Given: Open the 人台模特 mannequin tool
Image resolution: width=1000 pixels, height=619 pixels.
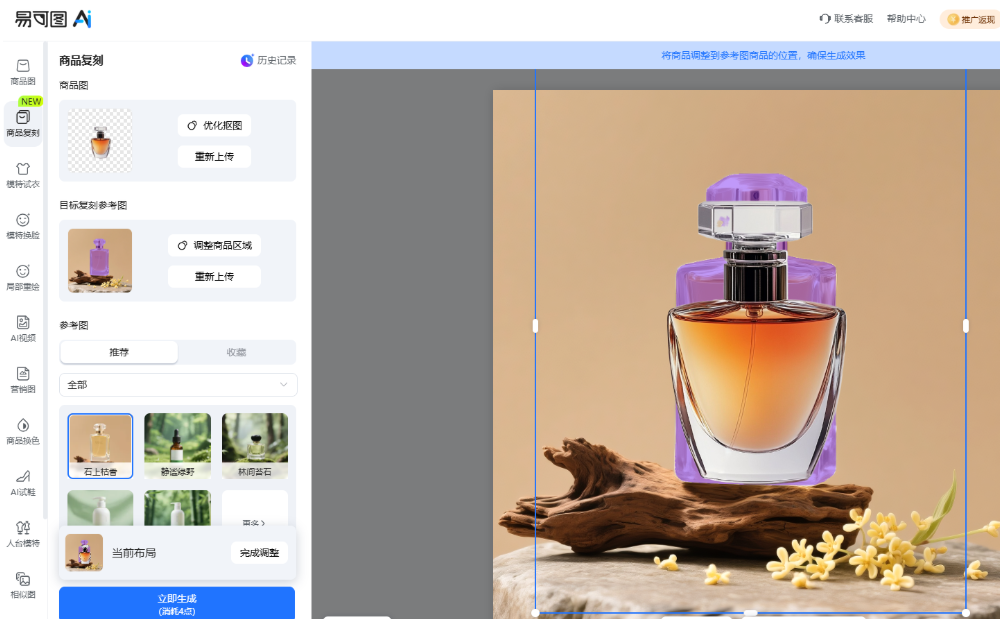Looking at the screenshot, I should 22,533.
